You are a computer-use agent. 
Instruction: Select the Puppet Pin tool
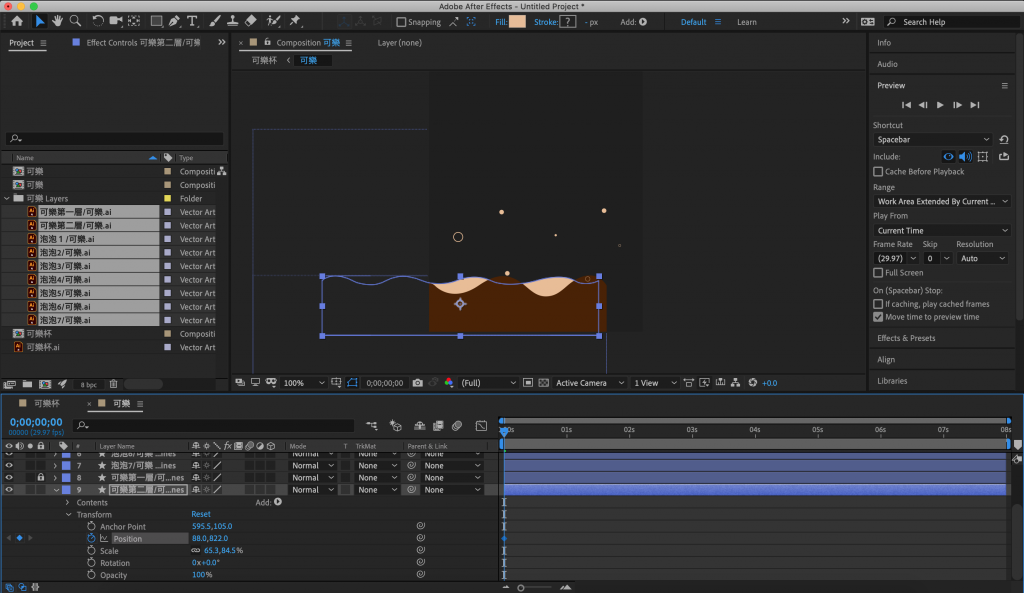click(296, 21)
